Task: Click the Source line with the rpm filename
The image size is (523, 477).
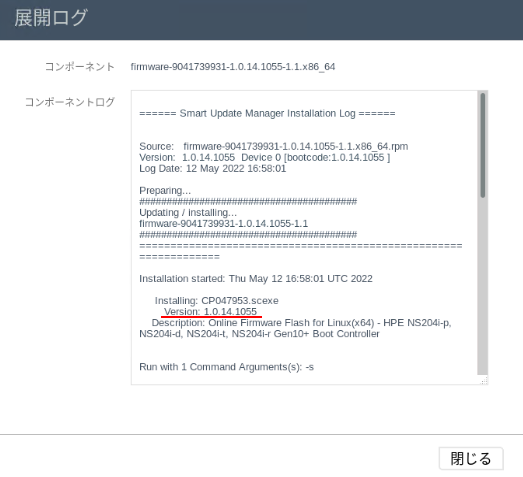Action: (x=274, y=146)
